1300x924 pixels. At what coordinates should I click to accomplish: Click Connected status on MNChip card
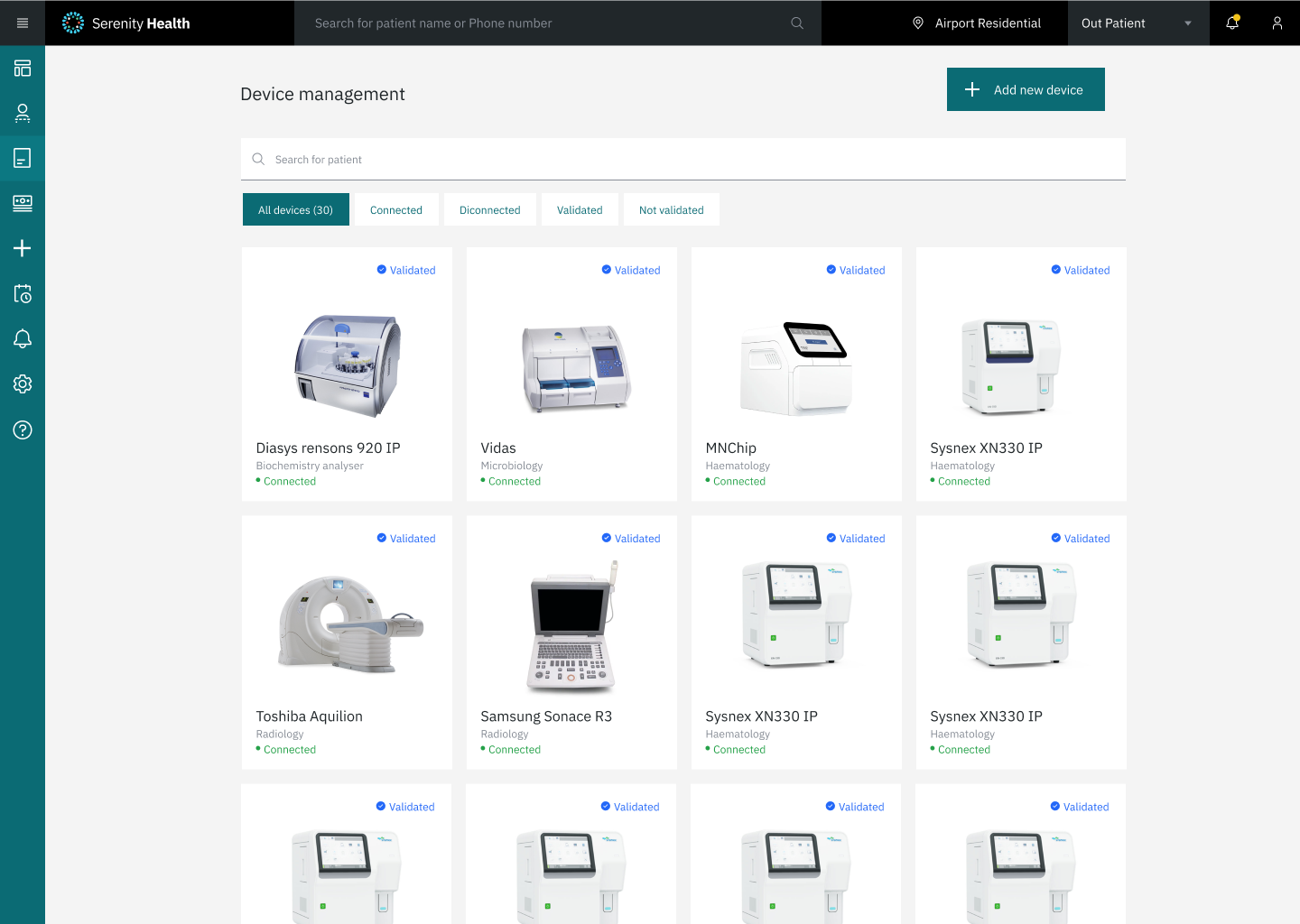tap(736, 481)
